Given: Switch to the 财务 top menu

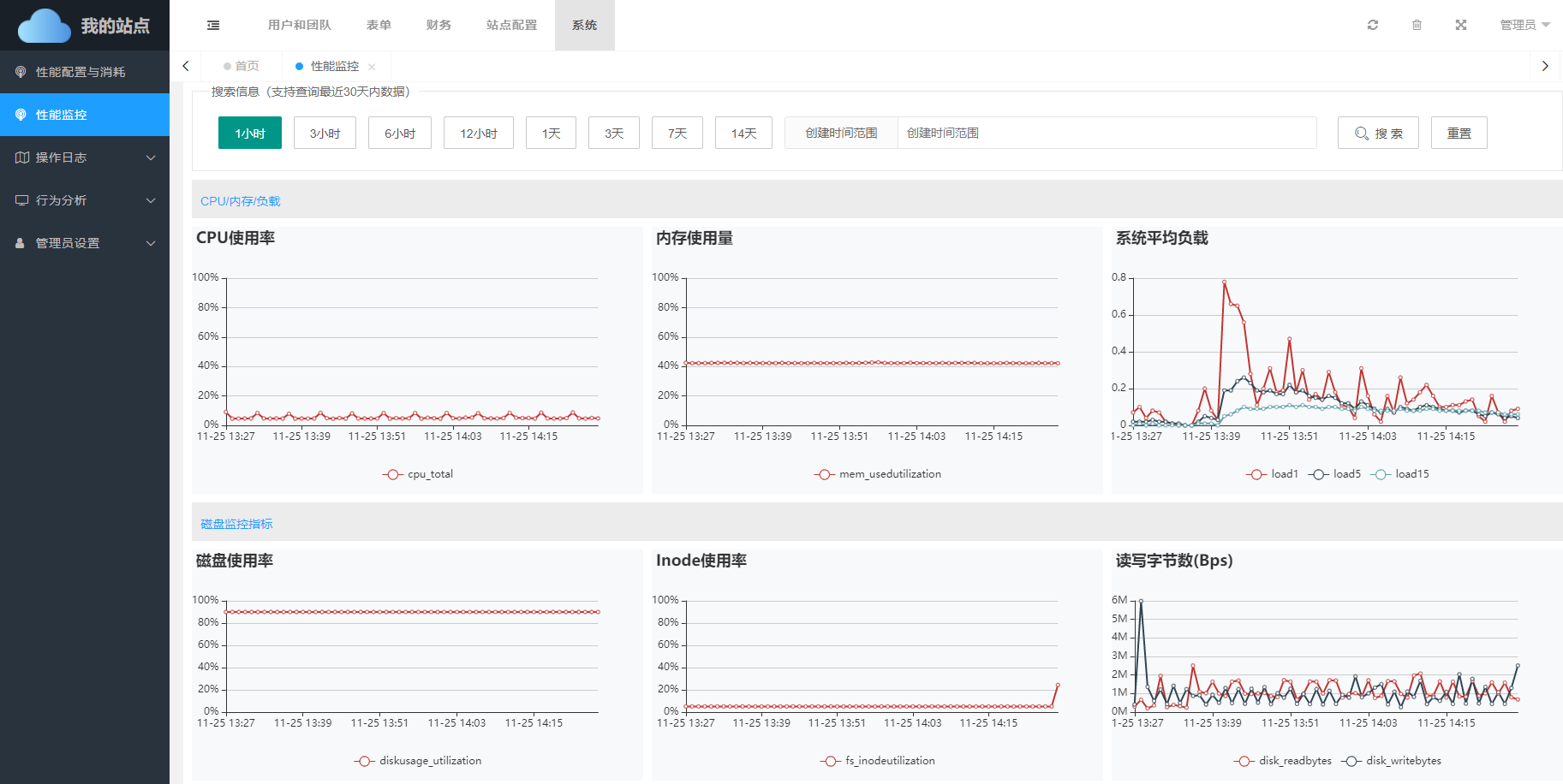Looking at the screenshot, I should [x=438, y=26].
